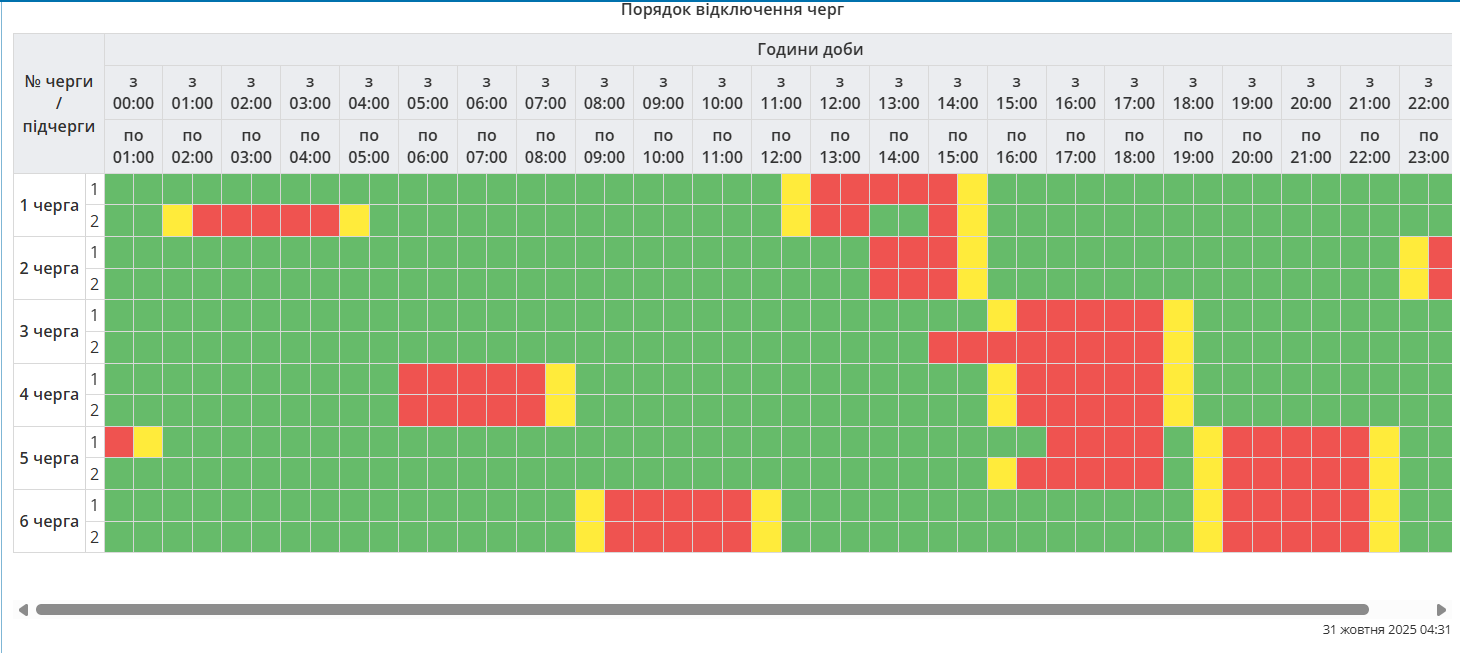
Task: Select the "6 черга" row label
Action: [x=49, y=521]
